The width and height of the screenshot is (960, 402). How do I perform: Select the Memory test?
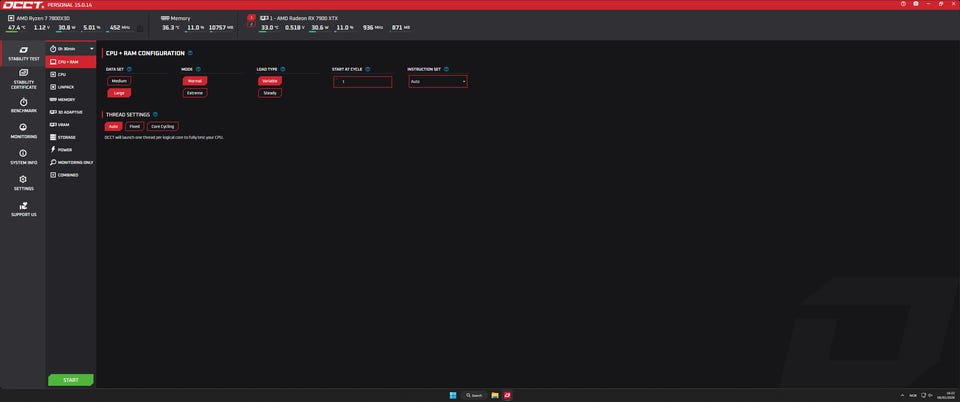pyautogui.click(x=71, y=99)
